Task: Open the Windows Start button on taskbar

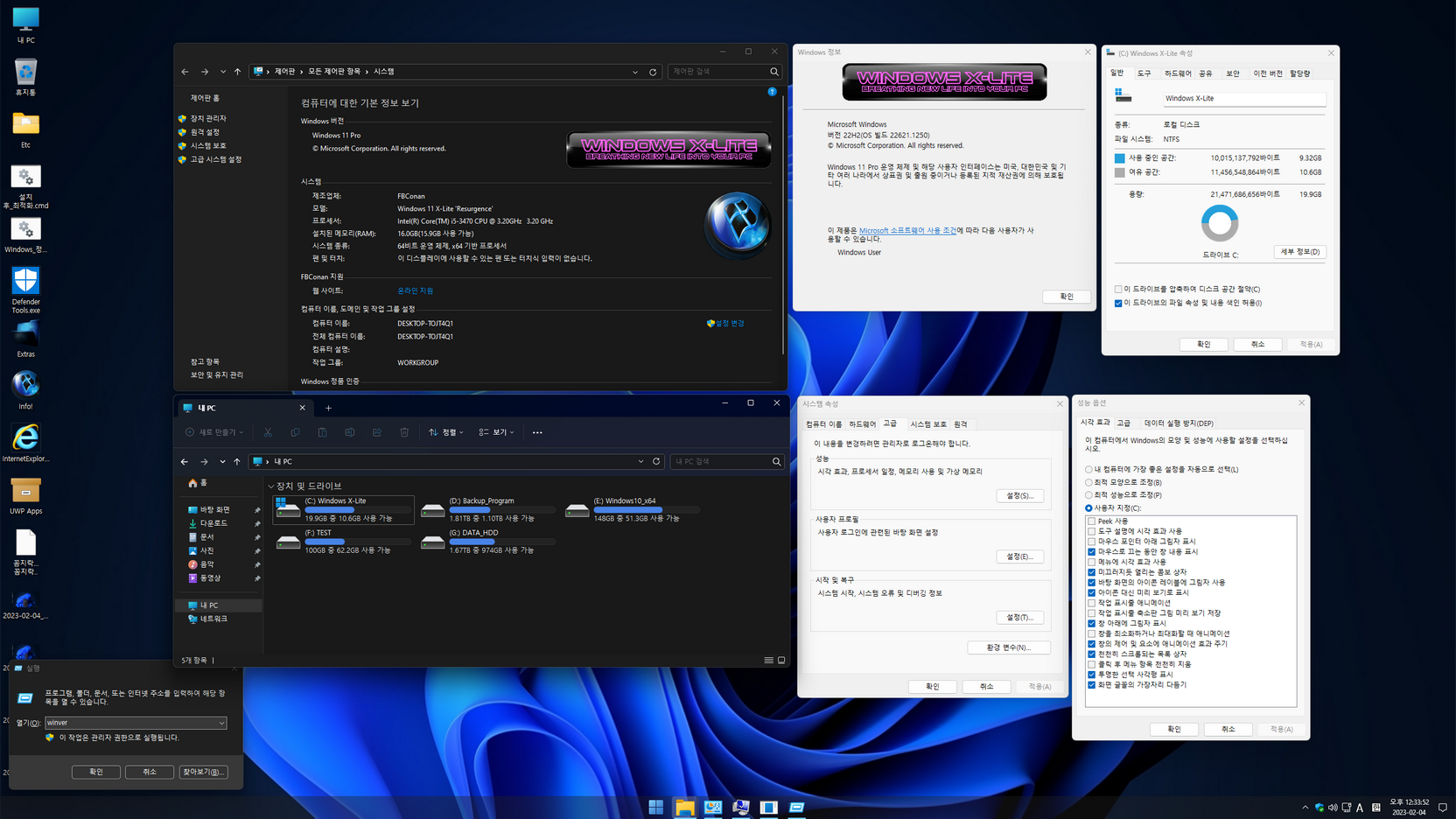Action: point(656,807)
